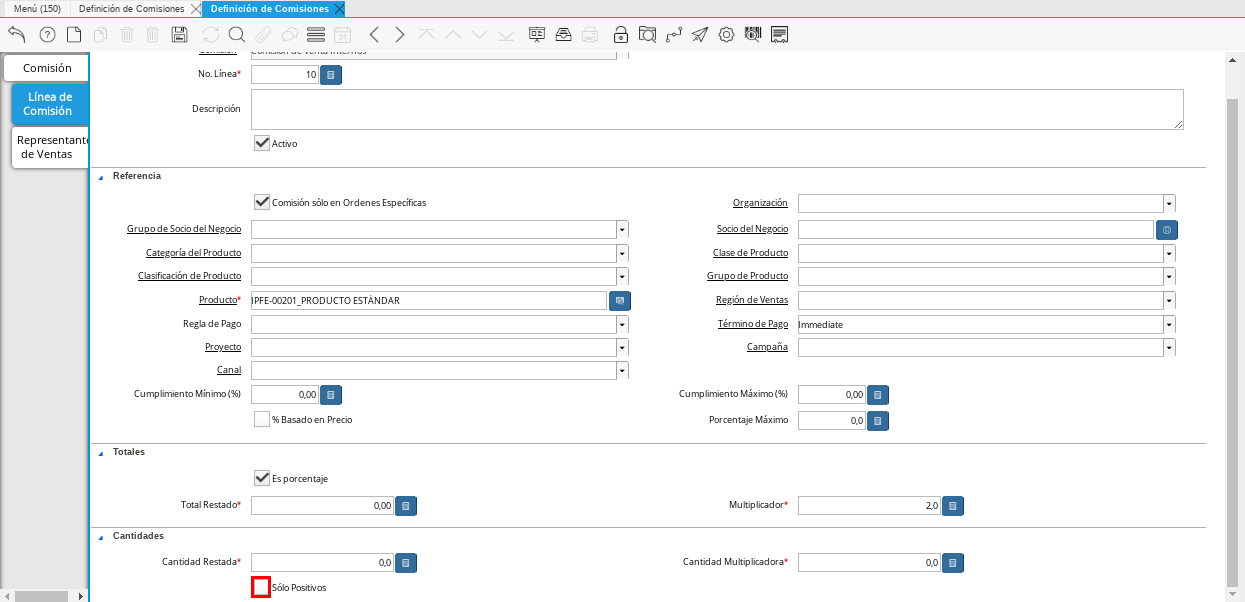The image size is (1245, 602).
Task: Open the product lookup button next to Producto
Action: tap(620, 300)
